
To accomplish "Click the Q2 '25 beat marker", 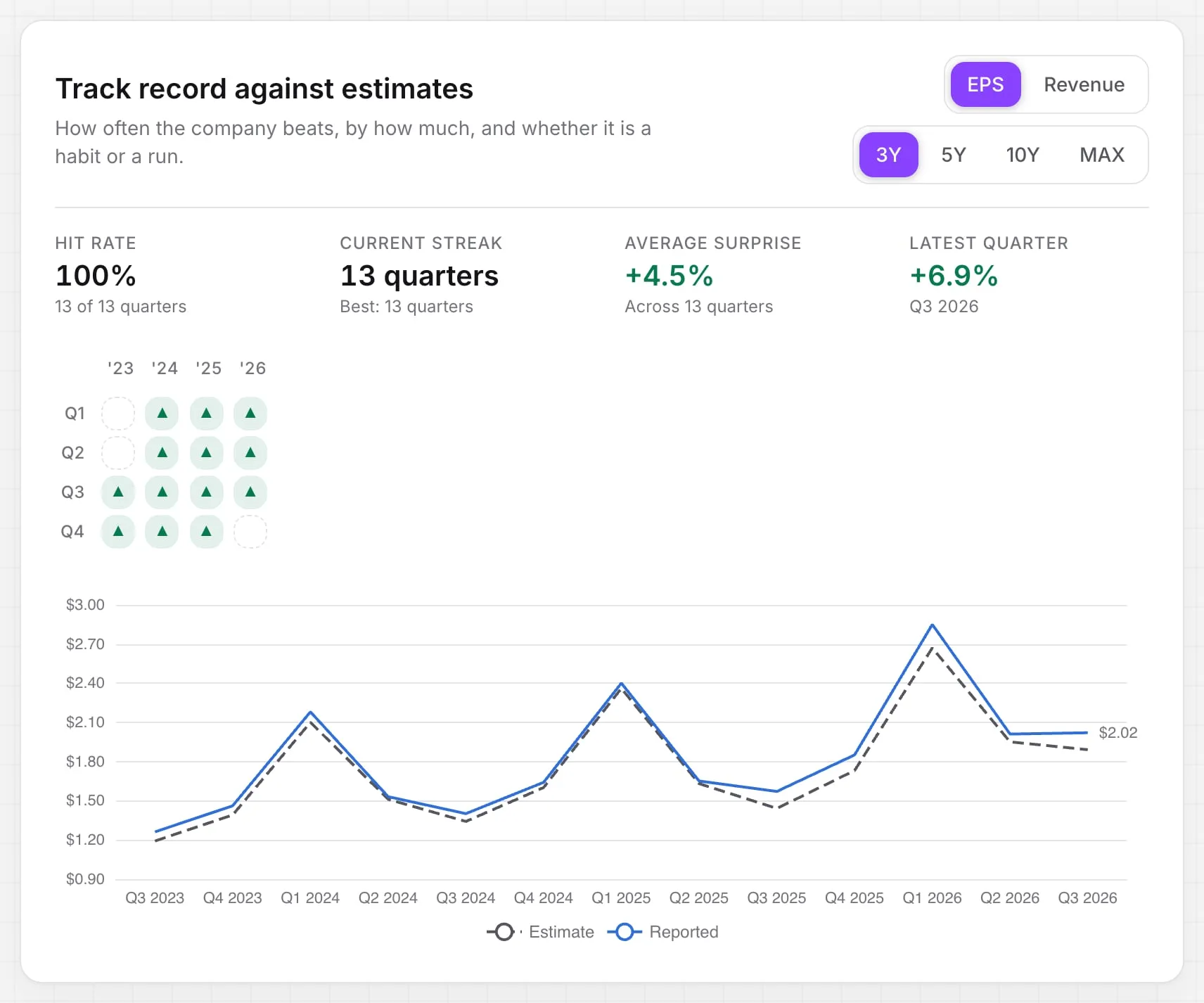I will click(x=206, y=452).
